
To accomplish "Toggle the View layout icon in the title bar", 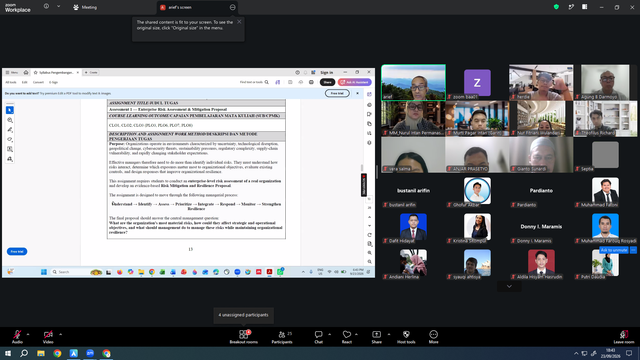I will click(x=585, y=7).
